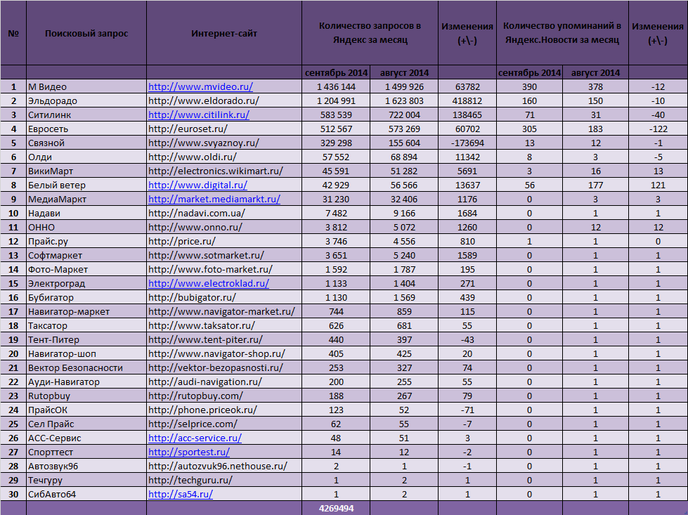Open the digital.ru hyperlink
The width and height of the screenshot is (688, 515).
point(198,185)
